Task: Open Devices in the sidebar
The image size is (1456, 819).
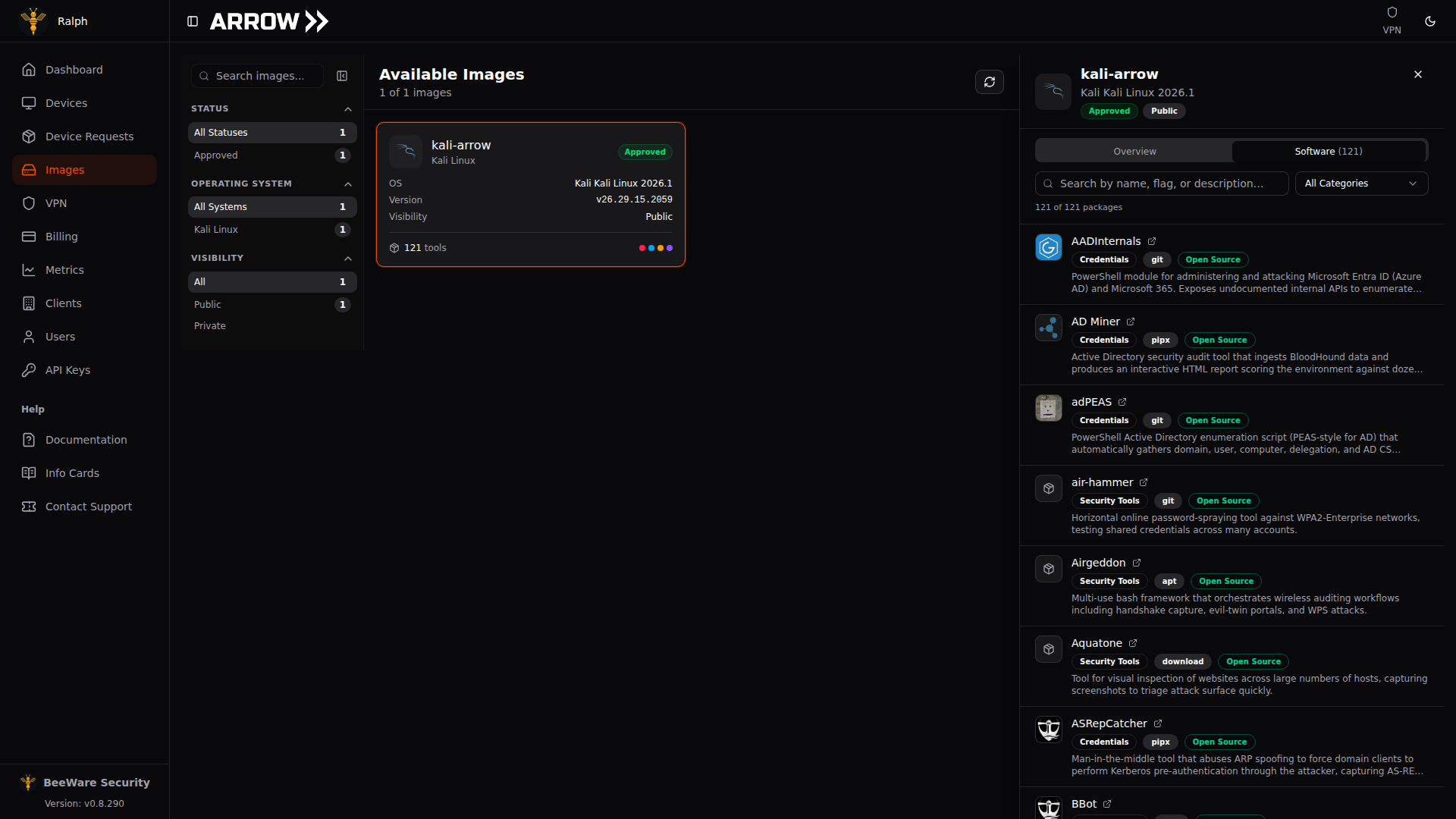Action: point(84,103)
